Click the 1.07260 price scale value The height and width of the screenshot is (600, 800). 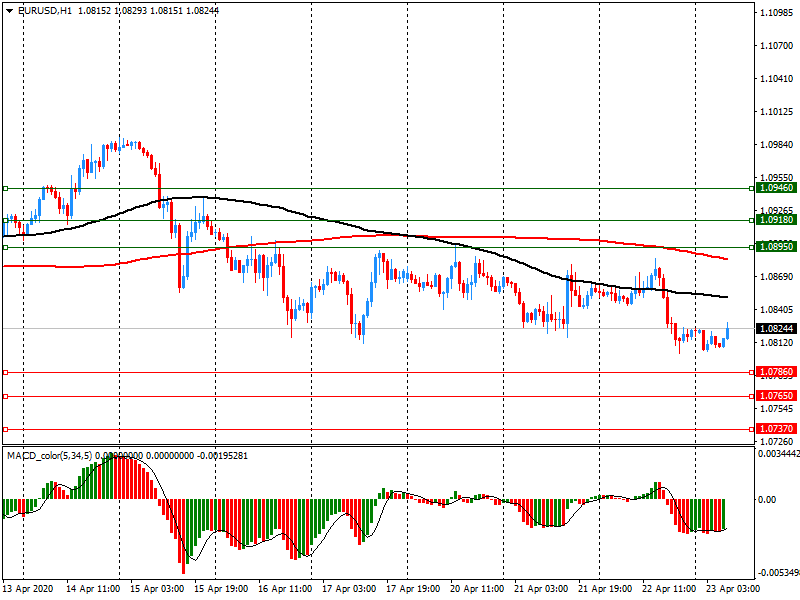(777, 442)
